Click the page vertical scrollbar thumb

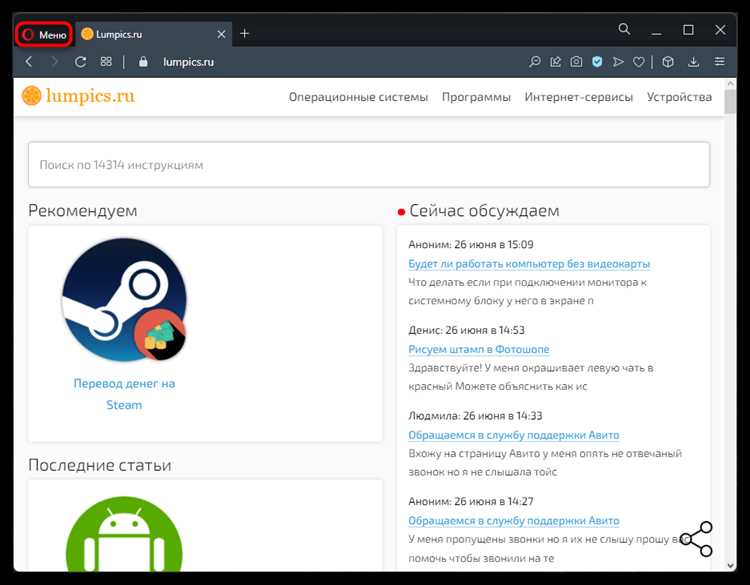pos(730,101)
